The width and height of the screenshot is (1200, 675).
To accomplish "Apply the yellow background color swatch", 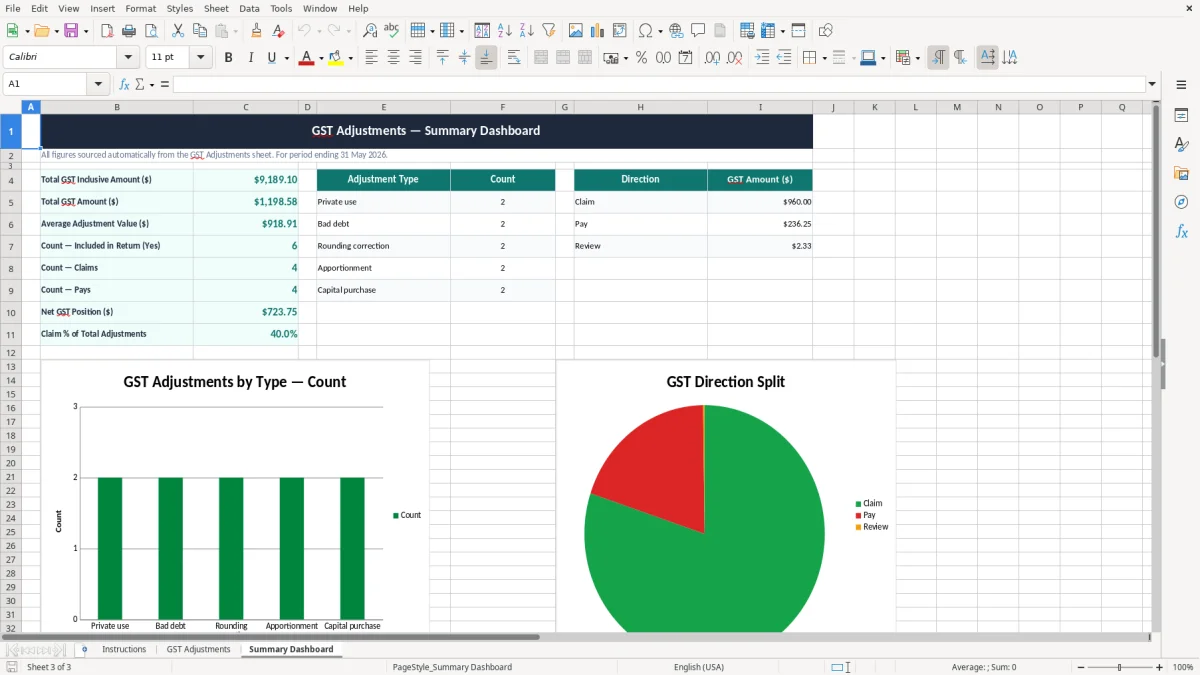I will 336,58.
